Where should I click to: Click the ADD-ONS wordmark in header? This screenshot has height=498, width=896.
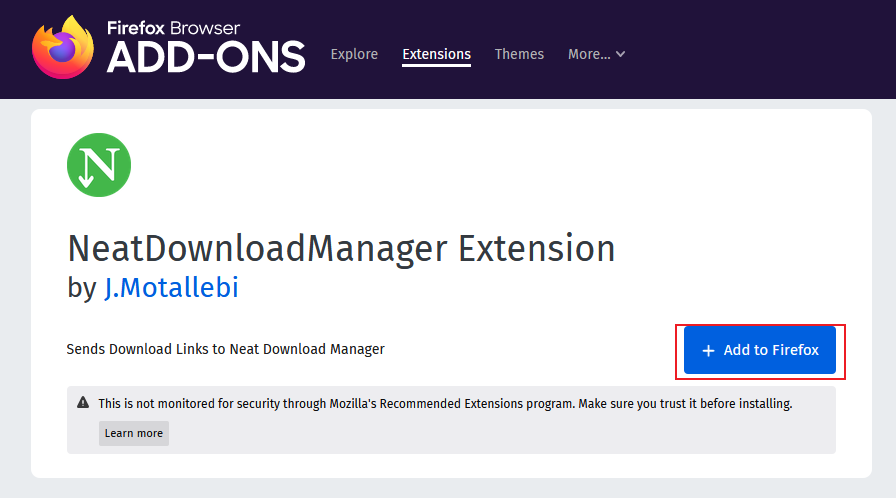206,57
